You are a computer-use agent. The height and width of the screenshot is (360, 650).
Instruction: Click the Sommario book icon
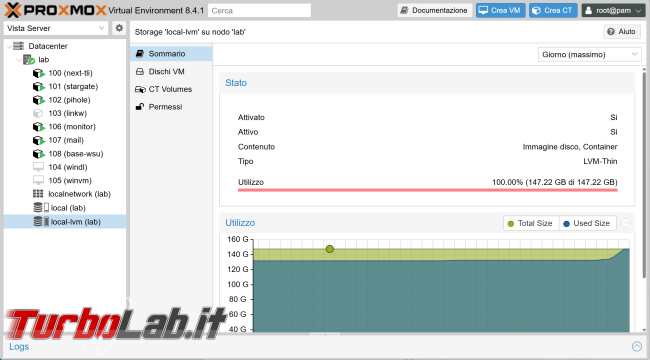tap(140, 54)
